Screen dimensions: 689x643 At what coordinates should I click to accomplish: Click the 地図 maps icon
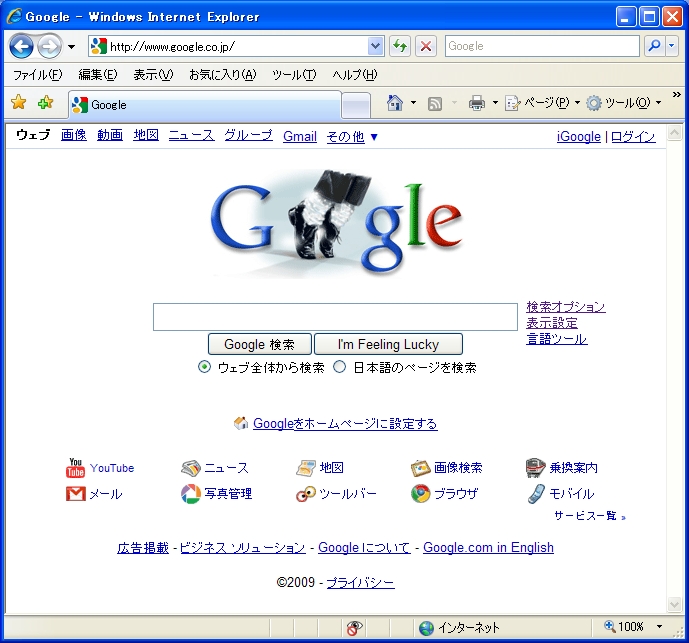(x=306, y=468)
